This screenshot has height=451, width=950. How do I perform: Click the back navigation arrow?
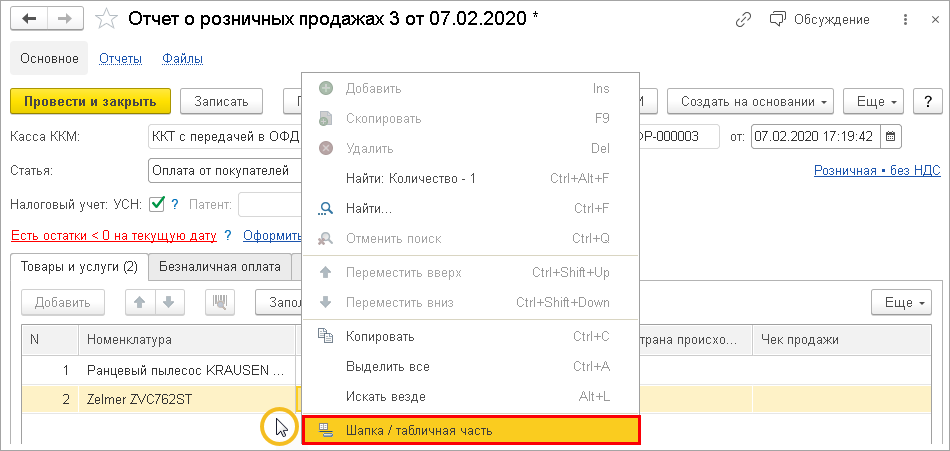30,20
